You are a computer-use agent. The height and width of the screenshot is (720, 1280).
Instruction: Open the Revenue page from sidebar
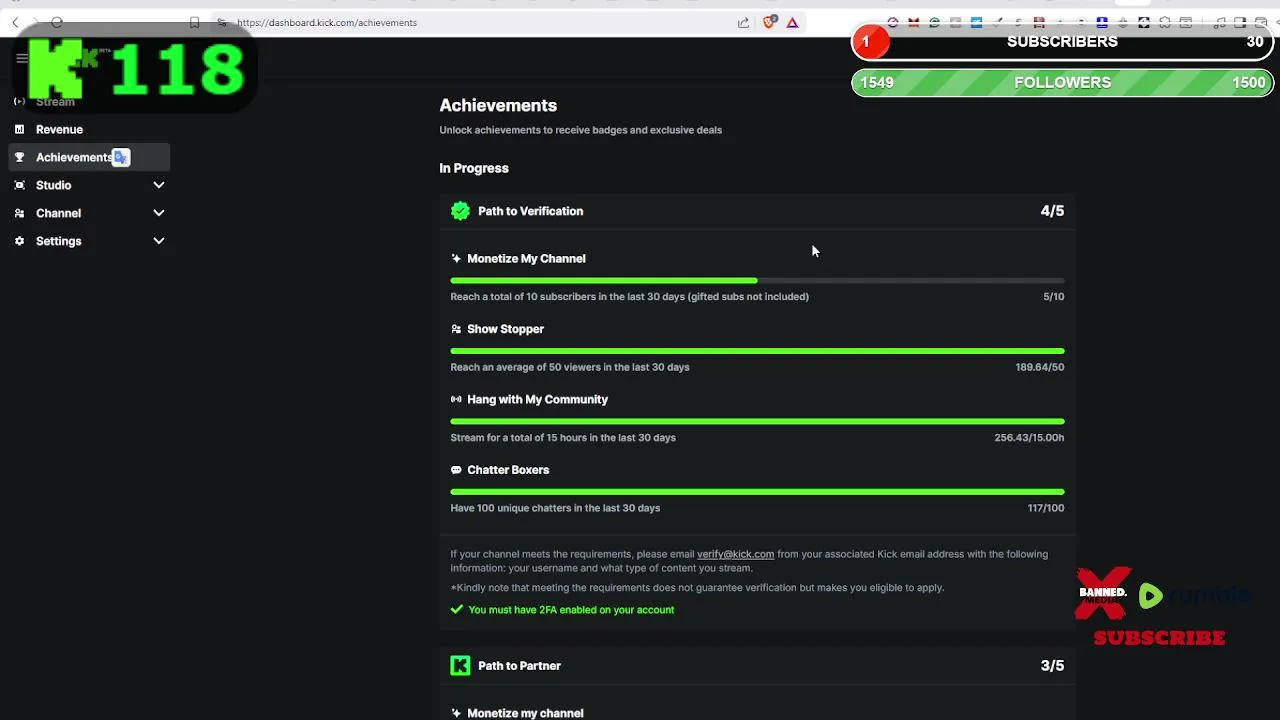[59, 129]
